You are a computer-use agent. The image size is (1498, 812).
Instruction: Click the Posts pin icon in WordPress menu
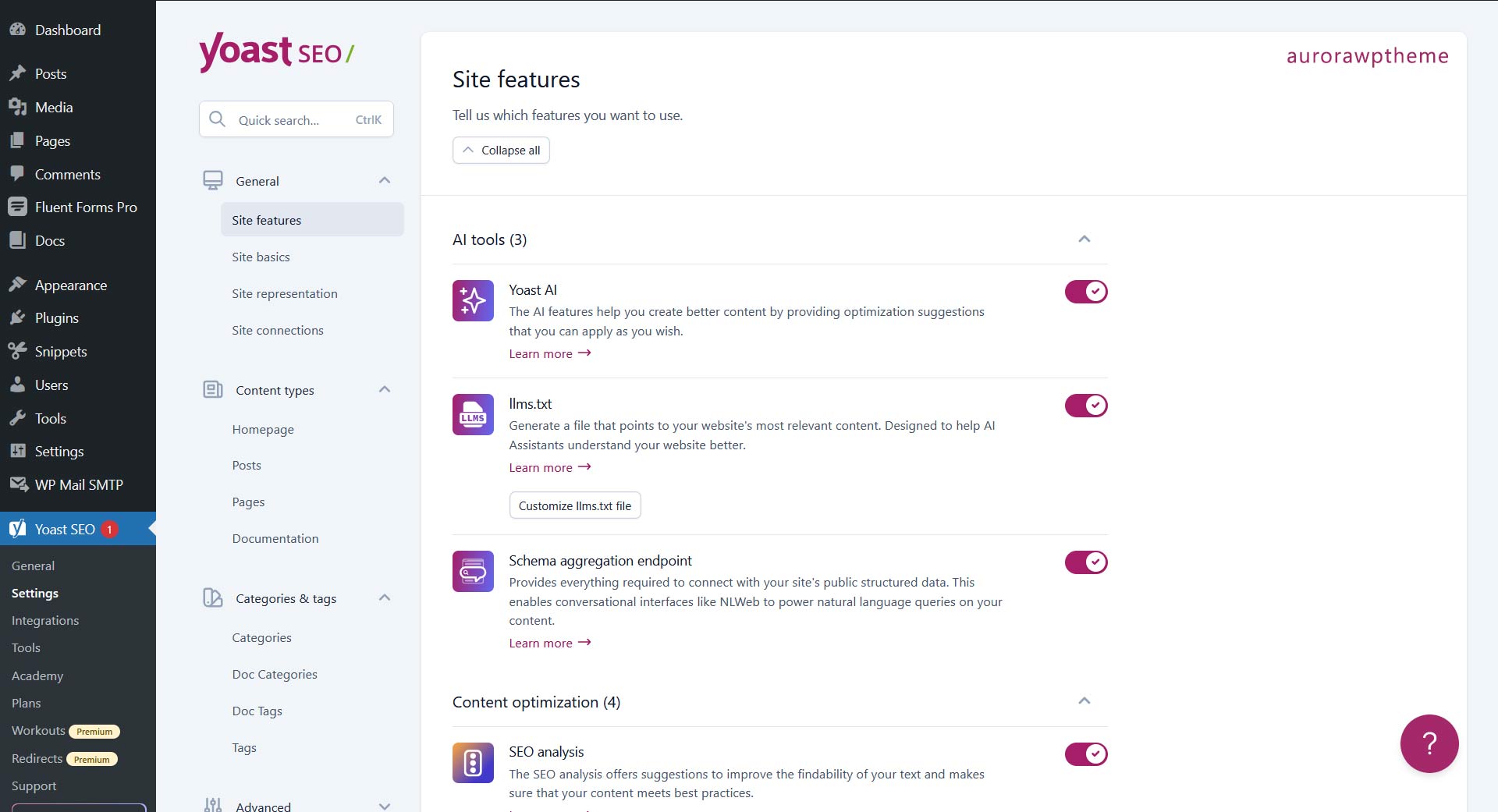(17, 73)
